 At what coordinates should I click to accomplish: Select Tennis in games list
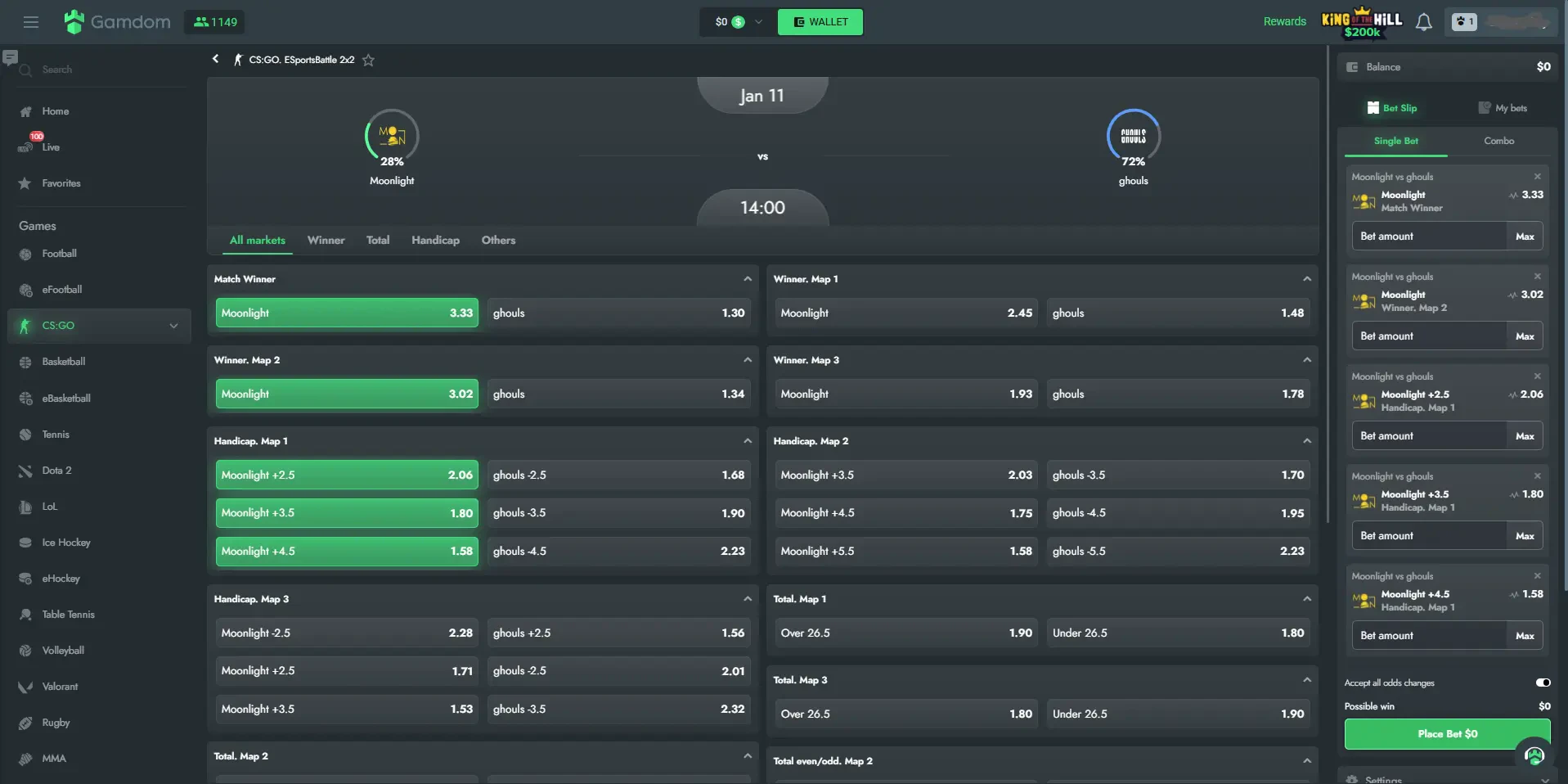point(56,435)
